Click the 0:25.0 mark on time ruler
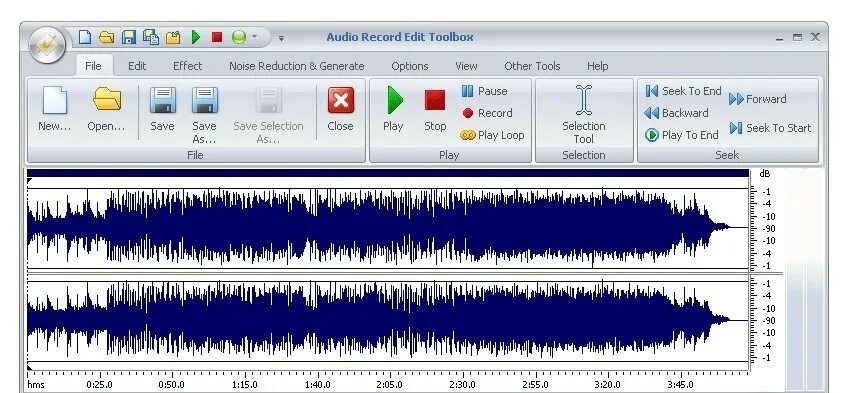The height and width of the screenshot is (393, 844). pos(100,385)
